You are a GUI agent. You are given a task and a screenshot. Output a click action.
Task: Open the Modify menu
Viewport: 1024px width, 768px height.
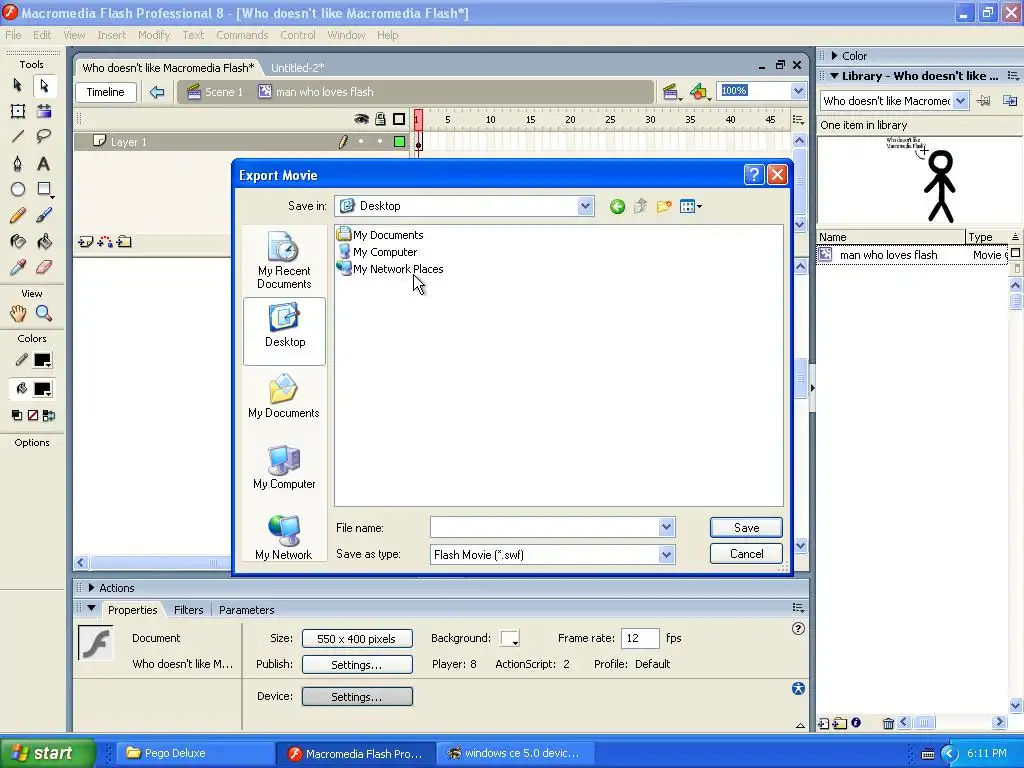pos(153,35)
